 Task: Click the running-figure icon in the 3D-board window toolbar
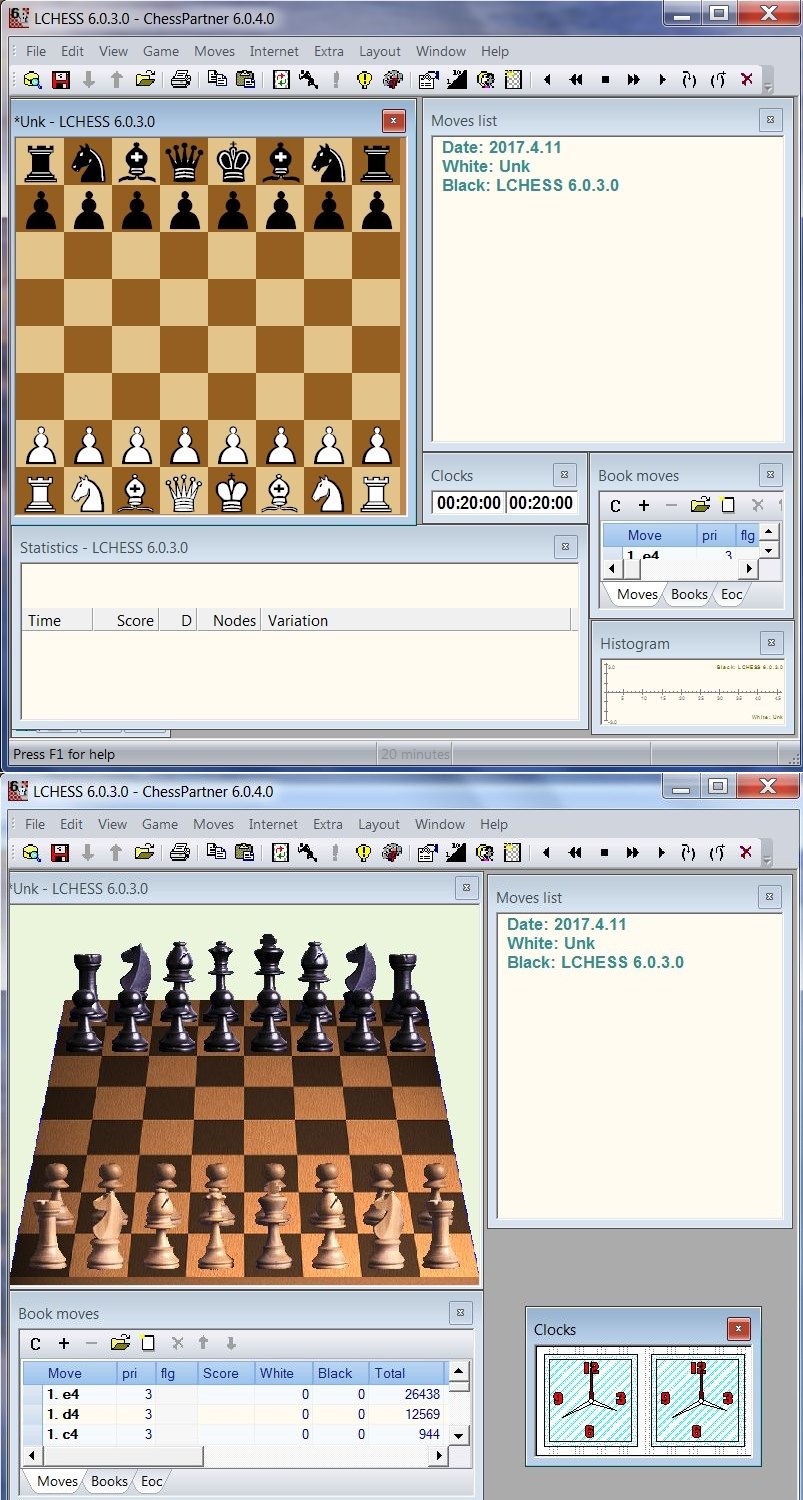308,853
